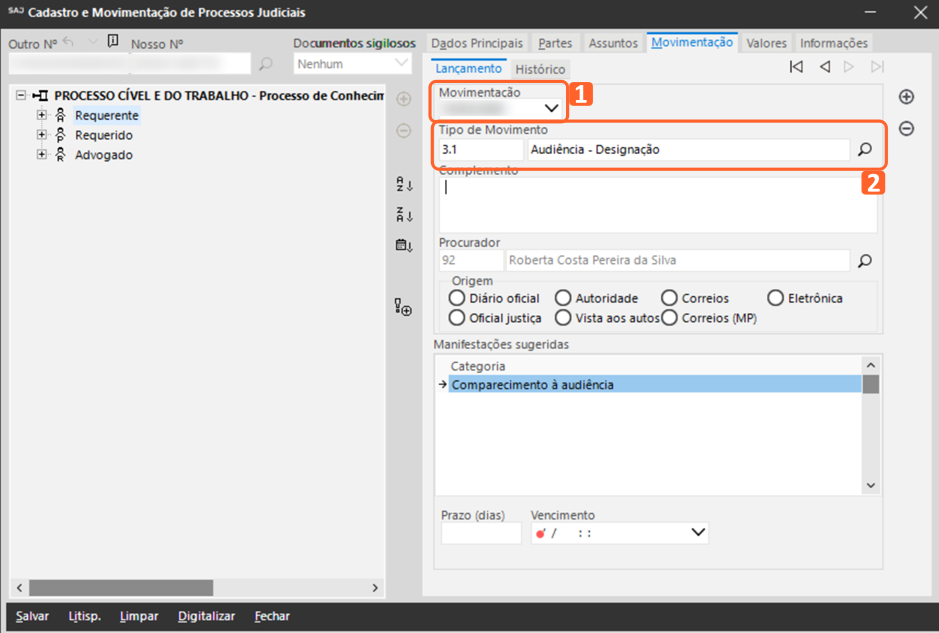Click the magnifier next to Tipo de Movimento

click(x=865, y=150)
